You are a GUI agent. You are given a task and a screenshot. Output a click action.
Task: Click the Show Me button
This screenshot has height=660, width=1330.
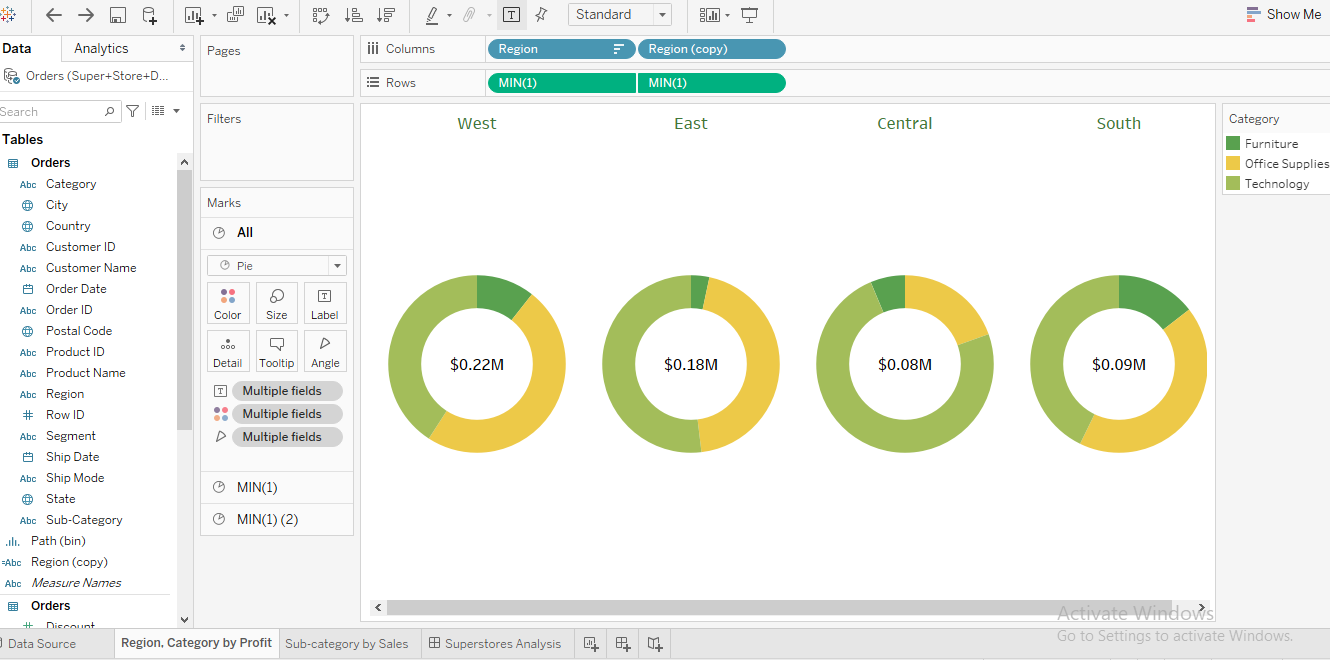[x=1283, y=14]
